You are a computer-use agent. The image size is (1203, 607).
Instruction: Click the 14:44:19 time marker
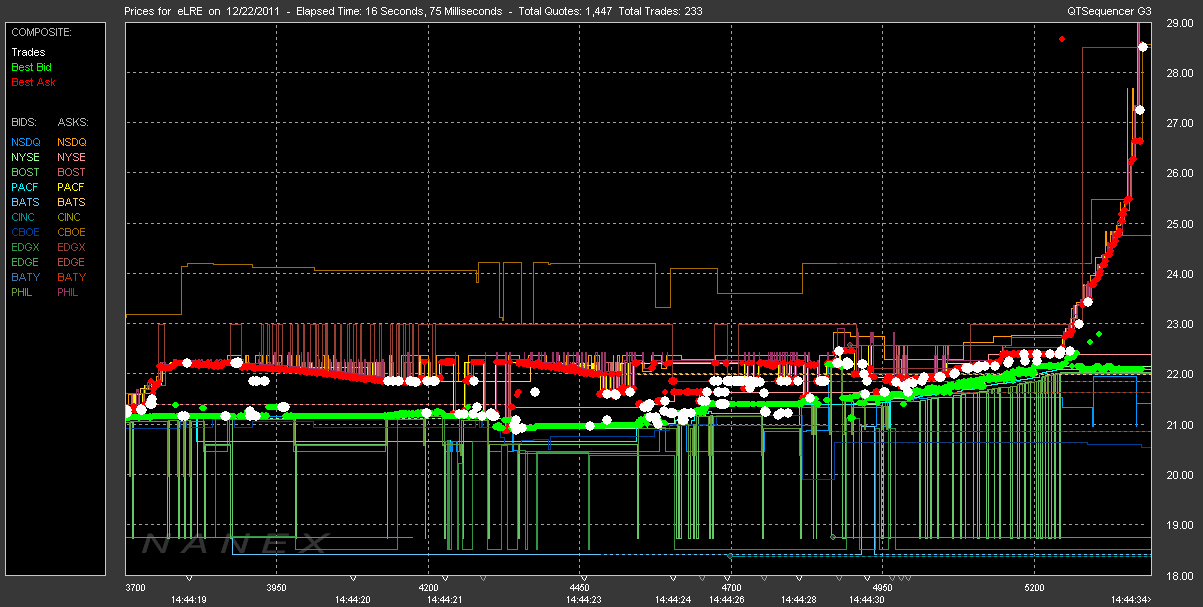click(x=188, y=599)
